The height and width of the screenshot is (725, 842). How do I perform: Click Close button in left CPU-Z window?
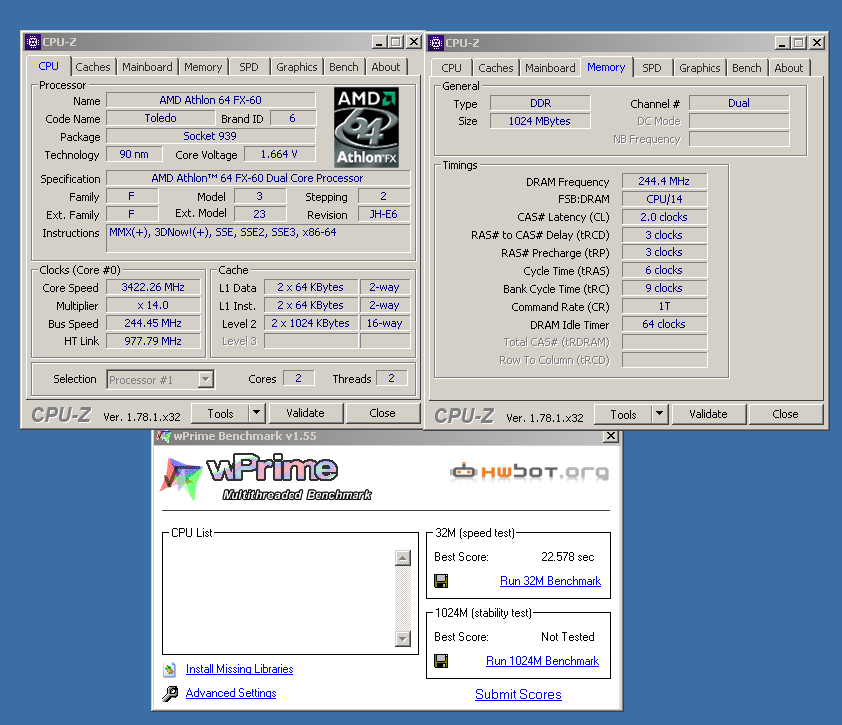(x=382, y=413)
